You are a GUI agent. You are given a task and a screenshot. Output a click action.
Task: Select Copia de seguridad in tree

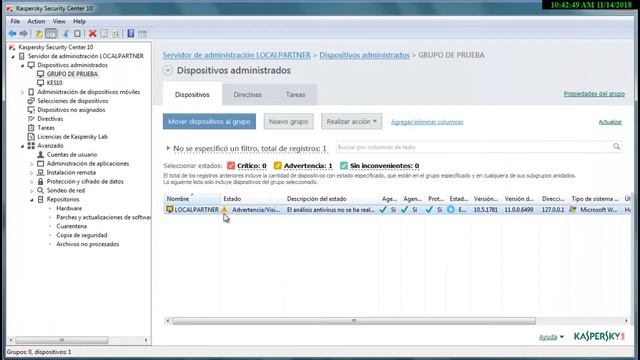pyautogui.click(x=82, y=235)
